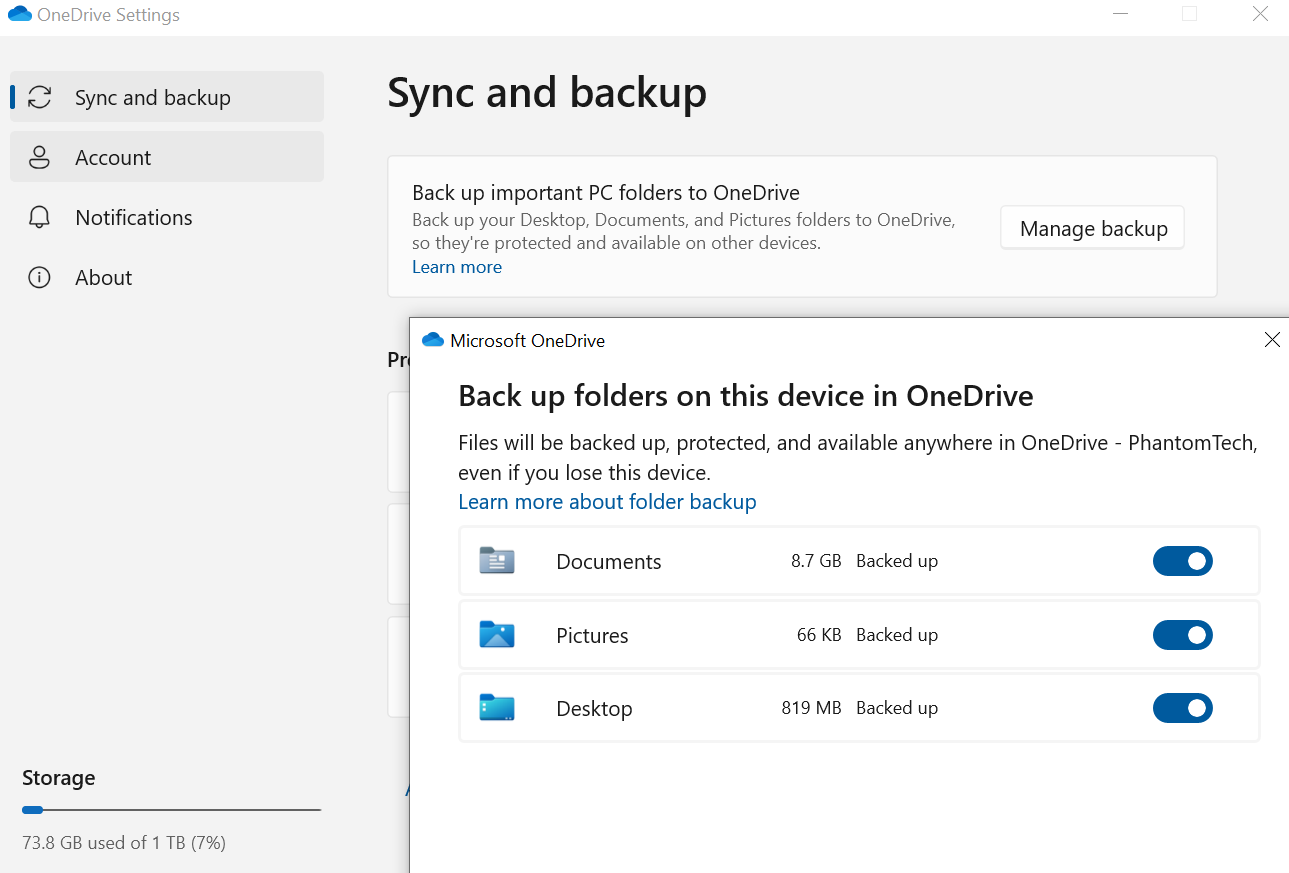1289x873 pixels.
Task: Click the Sync and backup page heading
Action: pos(547,93)
